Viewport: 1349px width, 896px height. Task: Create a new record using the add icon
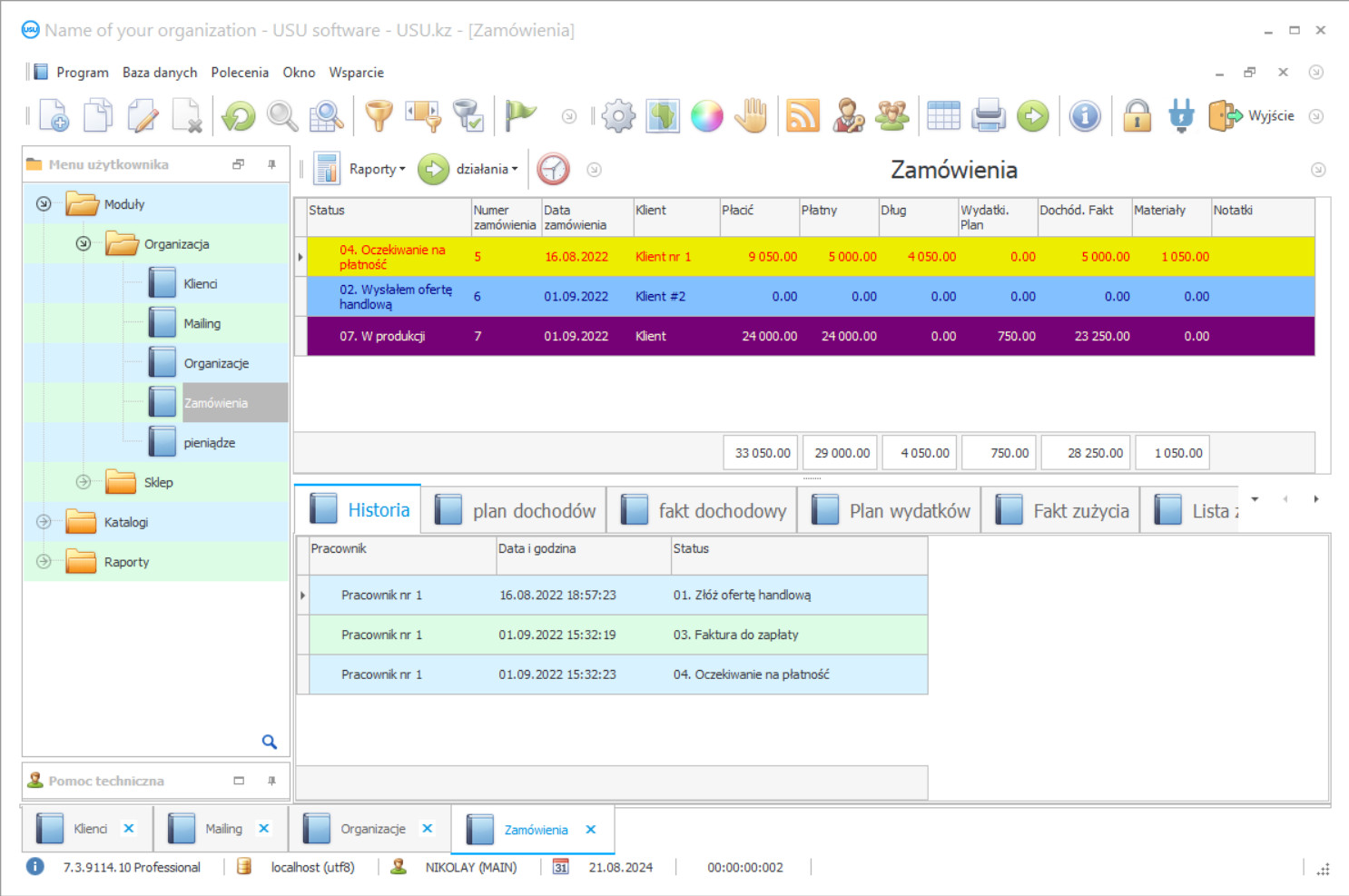coord(53,115)
